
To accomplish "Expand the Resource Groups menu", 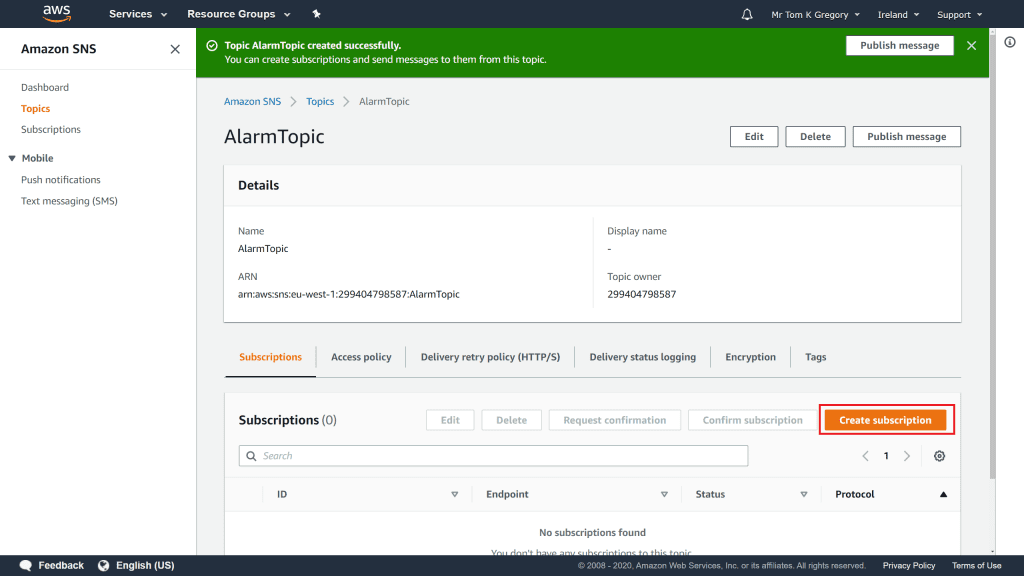I will point(238,15).
